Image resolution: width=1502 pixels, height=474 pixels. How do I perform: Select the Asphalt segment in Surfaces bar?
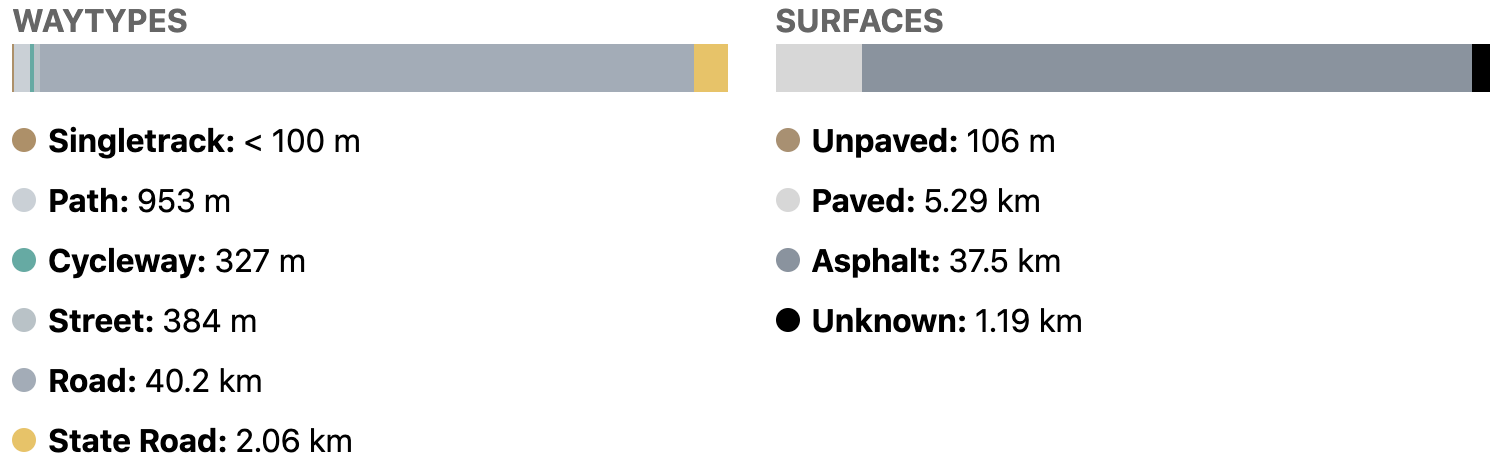[x=1166, y=68]
